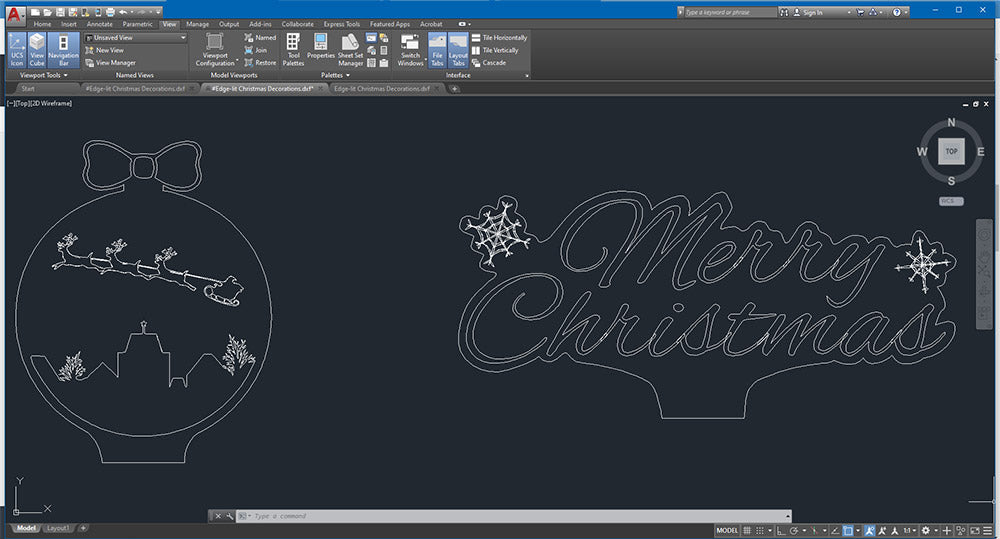
Task: Click Restore viewports button
Action: [260, 63]
